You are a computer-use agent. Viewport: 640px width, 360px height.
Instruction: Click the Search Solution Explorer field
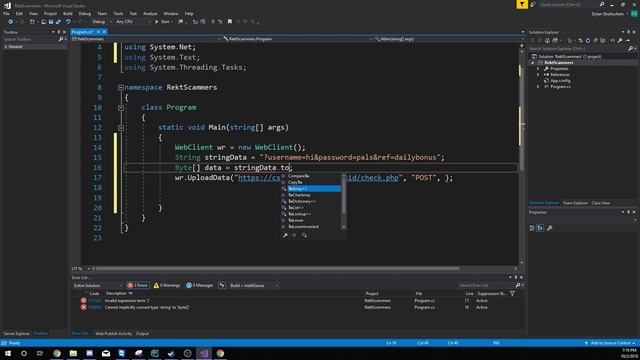point(579,49)
